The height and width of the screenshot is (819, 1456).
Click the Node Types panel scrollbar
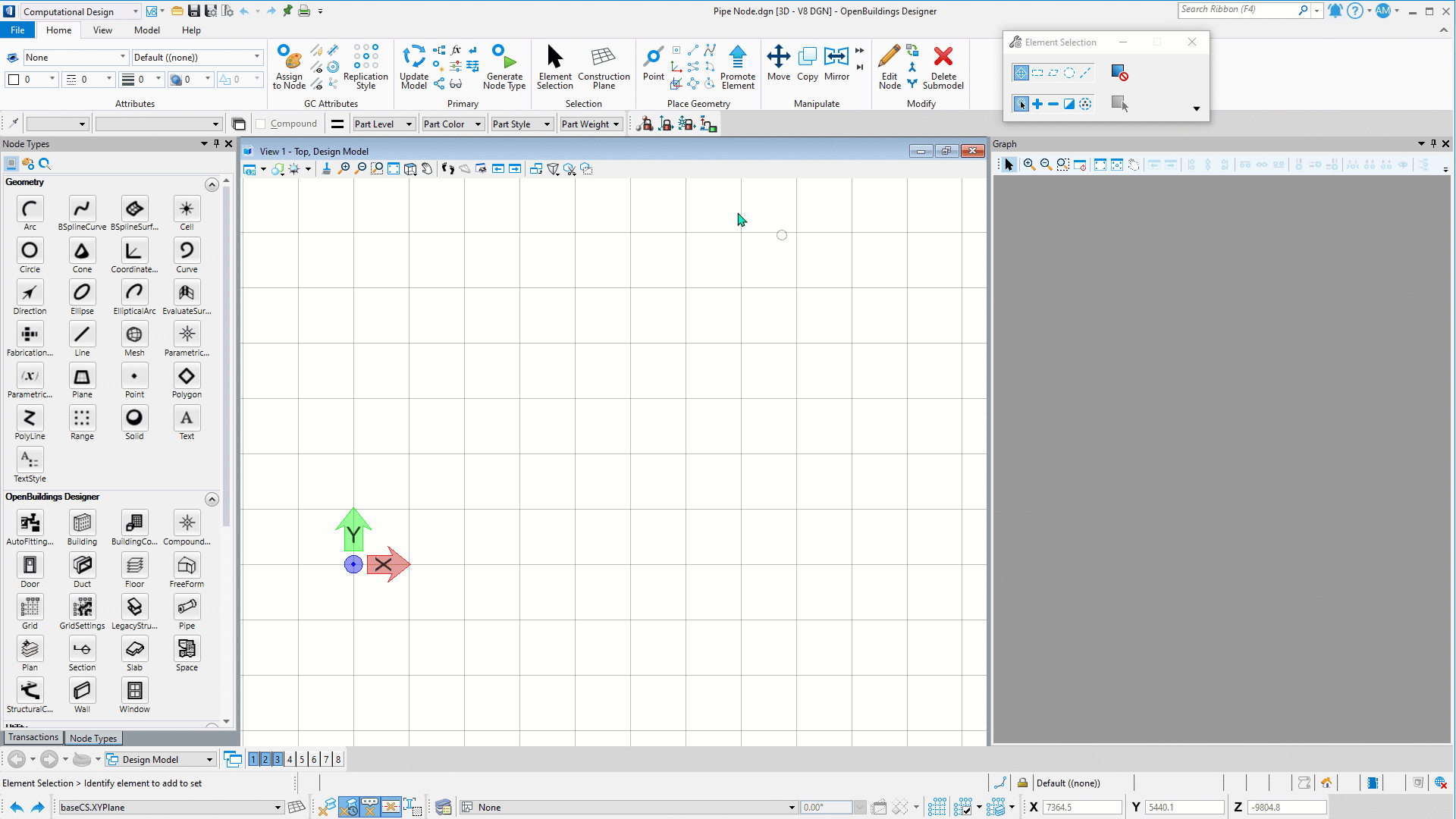pyautogui.click(x=226, y=356)
